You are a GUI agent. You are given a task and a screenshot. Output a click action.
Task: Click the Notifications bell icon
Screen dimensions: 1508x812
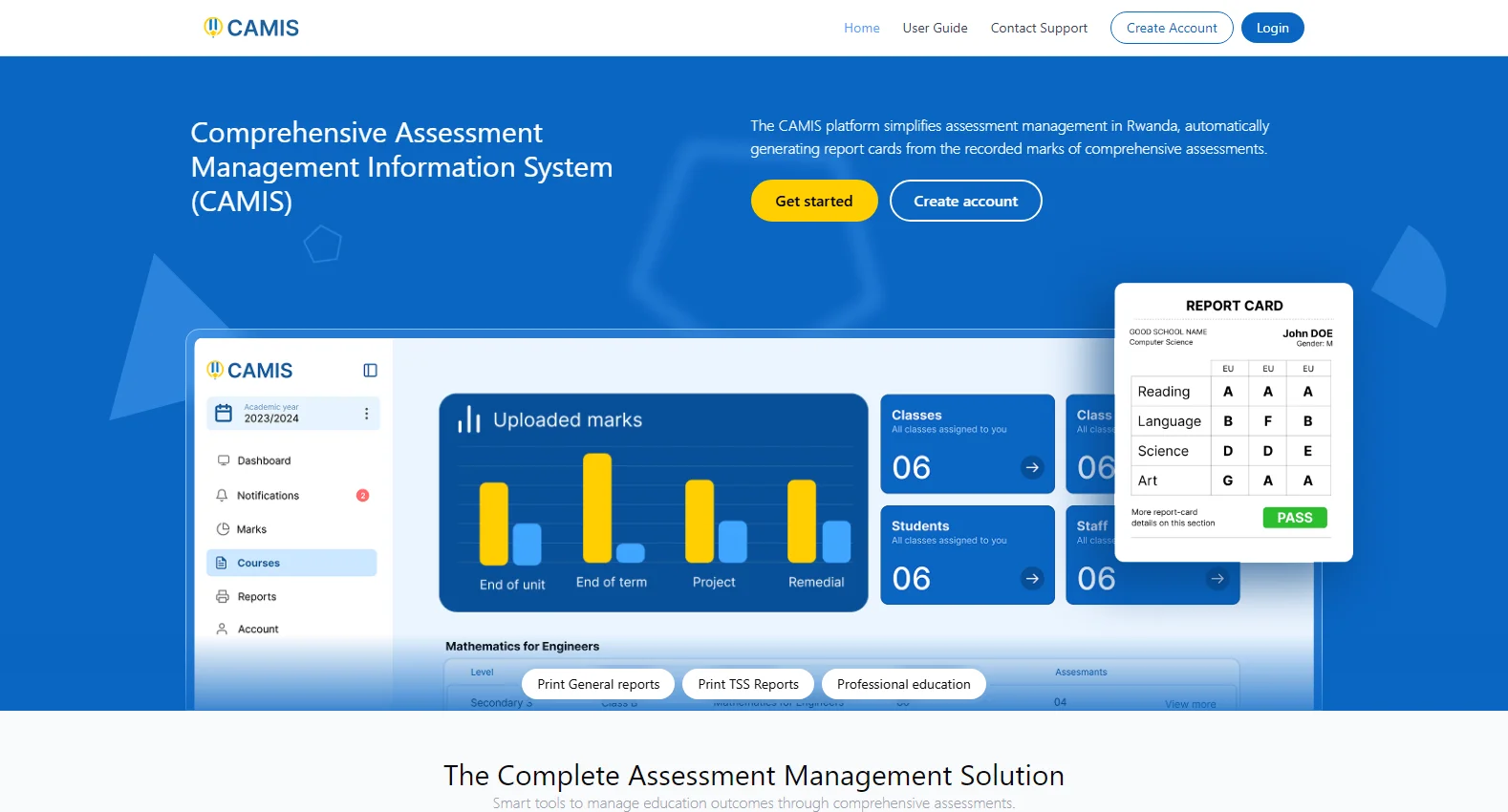coord(222,496)
